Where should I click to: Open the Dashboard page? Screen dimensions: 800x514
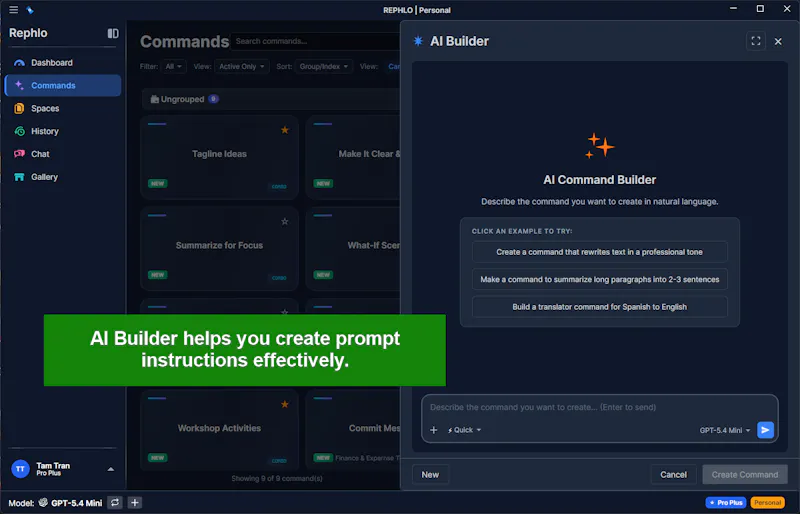63,63
